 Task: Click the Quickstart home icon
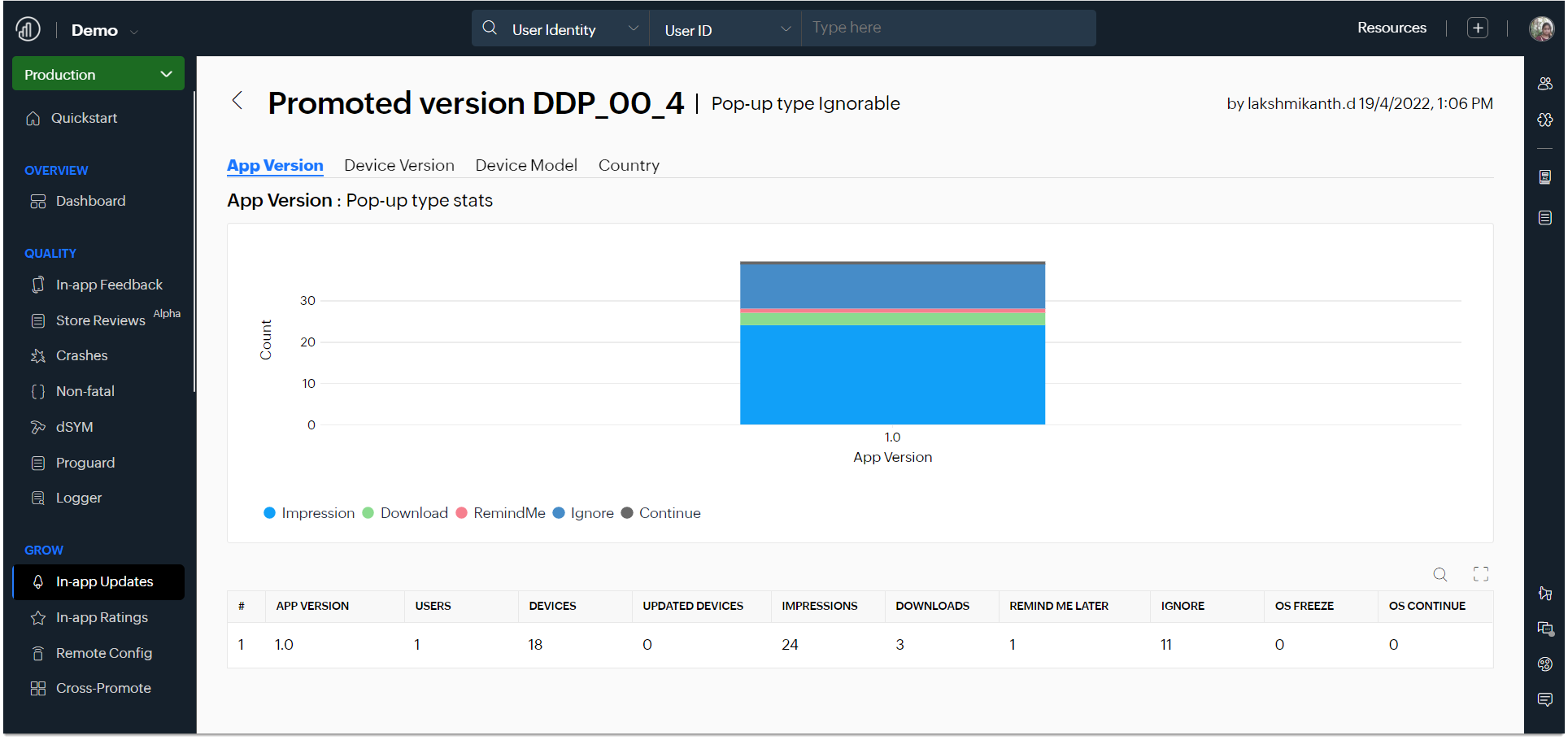point(33,119)
